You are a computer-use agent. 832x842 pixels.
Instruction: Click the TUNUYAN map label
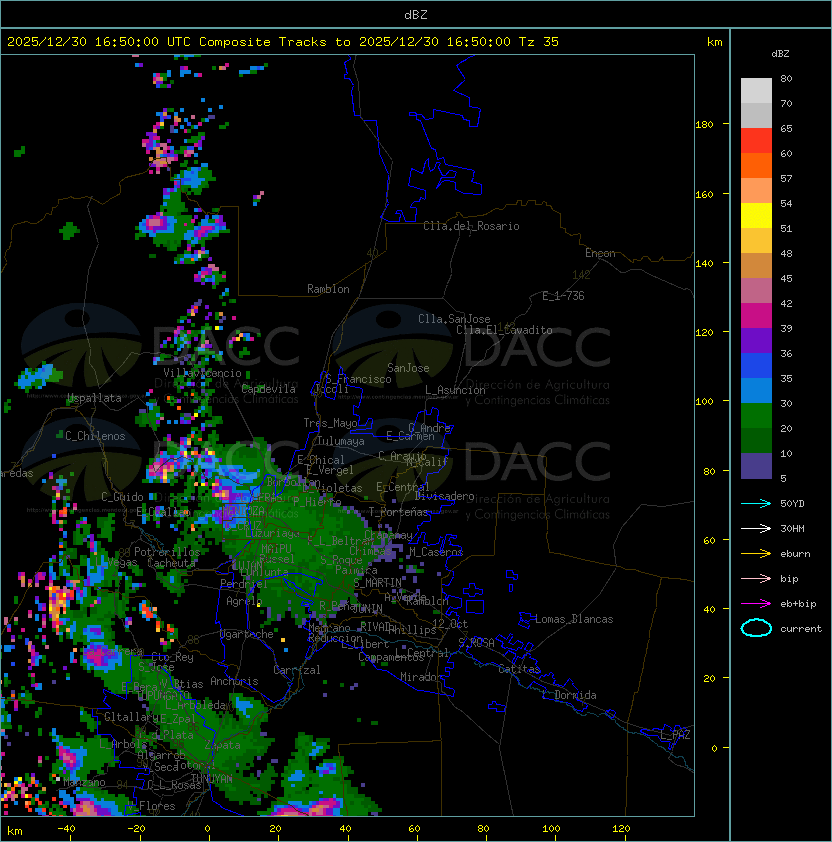pos(212,778)
